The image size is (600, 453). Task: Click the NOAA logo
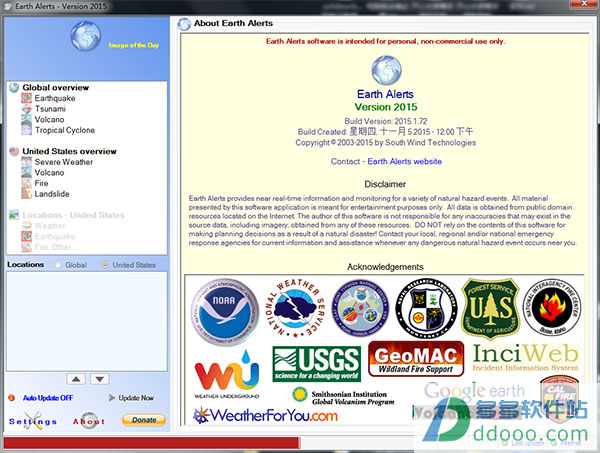point(225,312)
